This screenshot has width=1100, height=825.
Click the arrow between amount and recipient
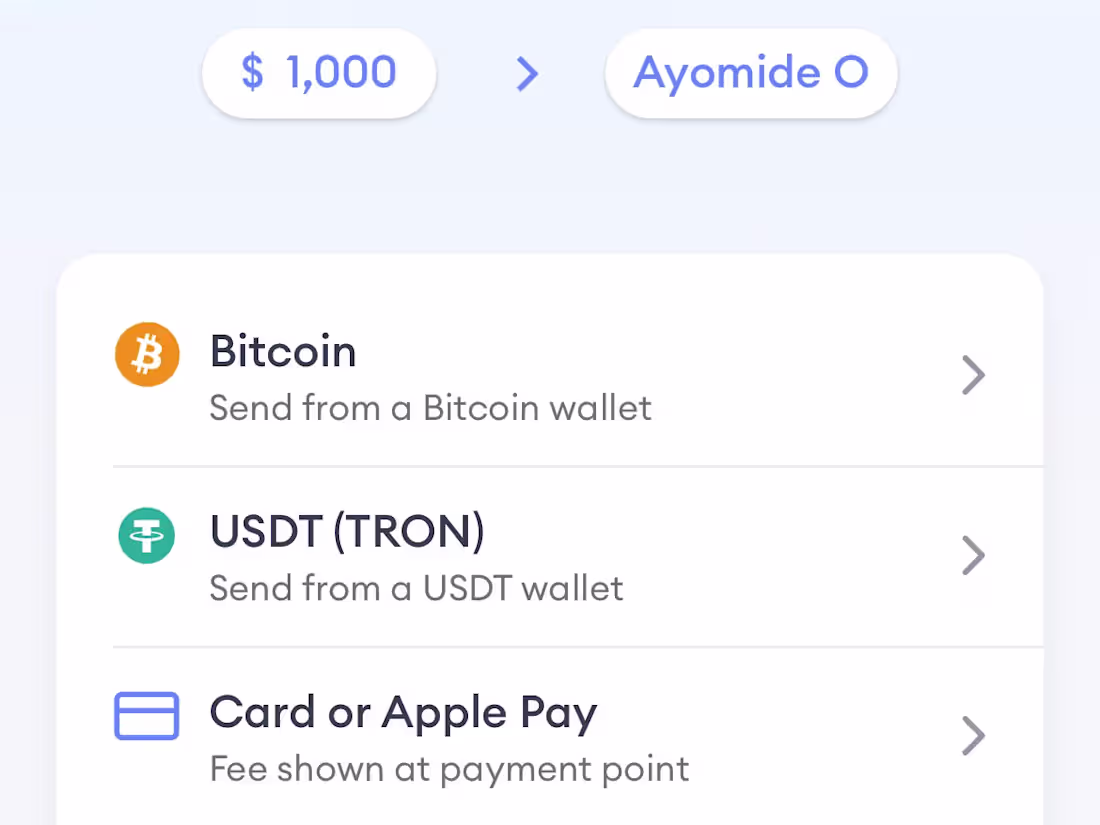tap(527, 74)
